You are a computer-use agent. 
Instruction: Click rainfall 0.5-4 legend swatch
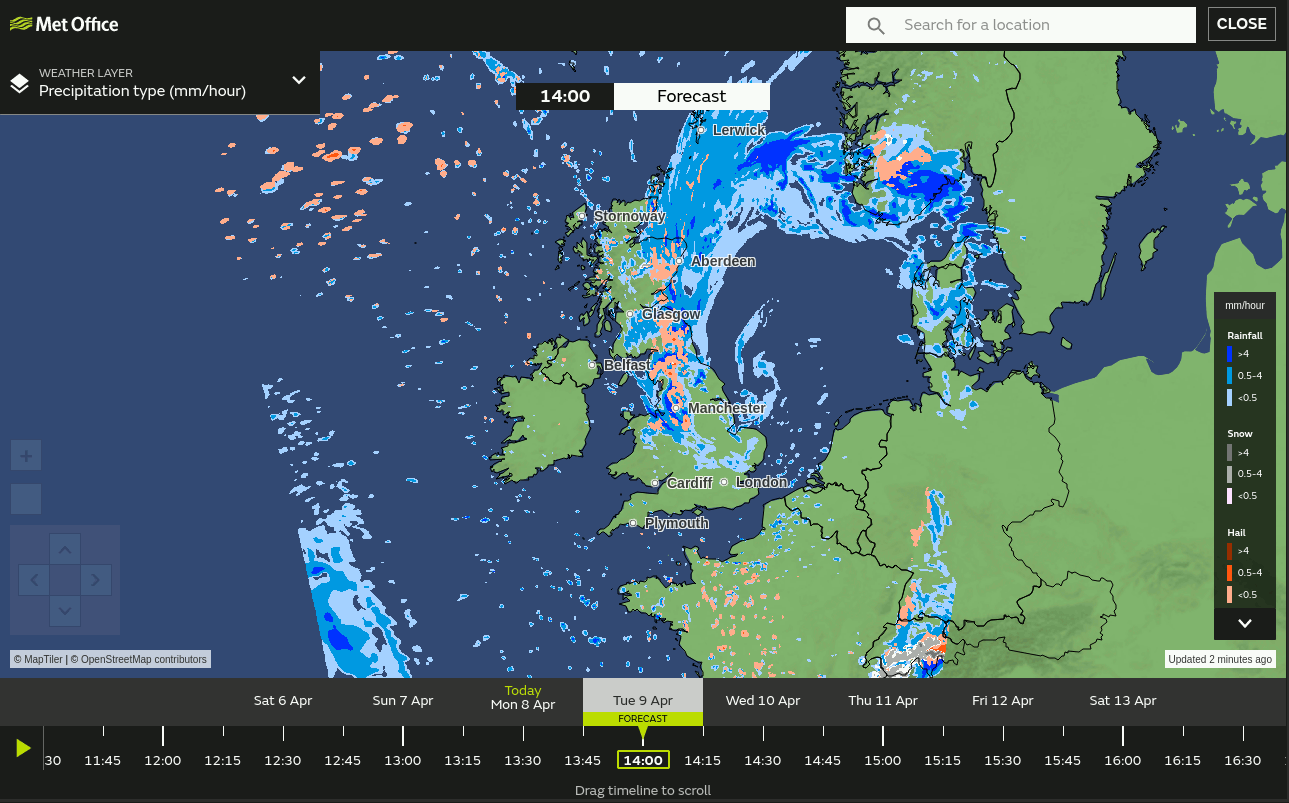1229,376
